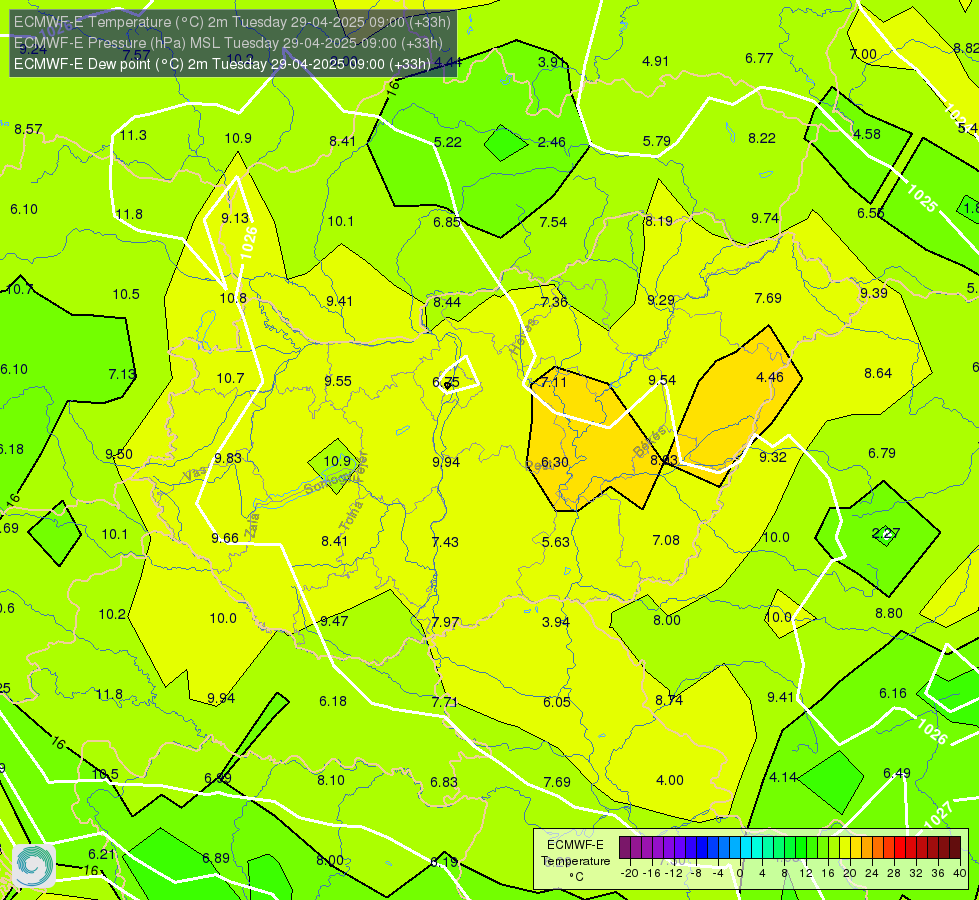Click the dew point value 4.46
Screen dimensions: 979x900
(x=769, y=377)
